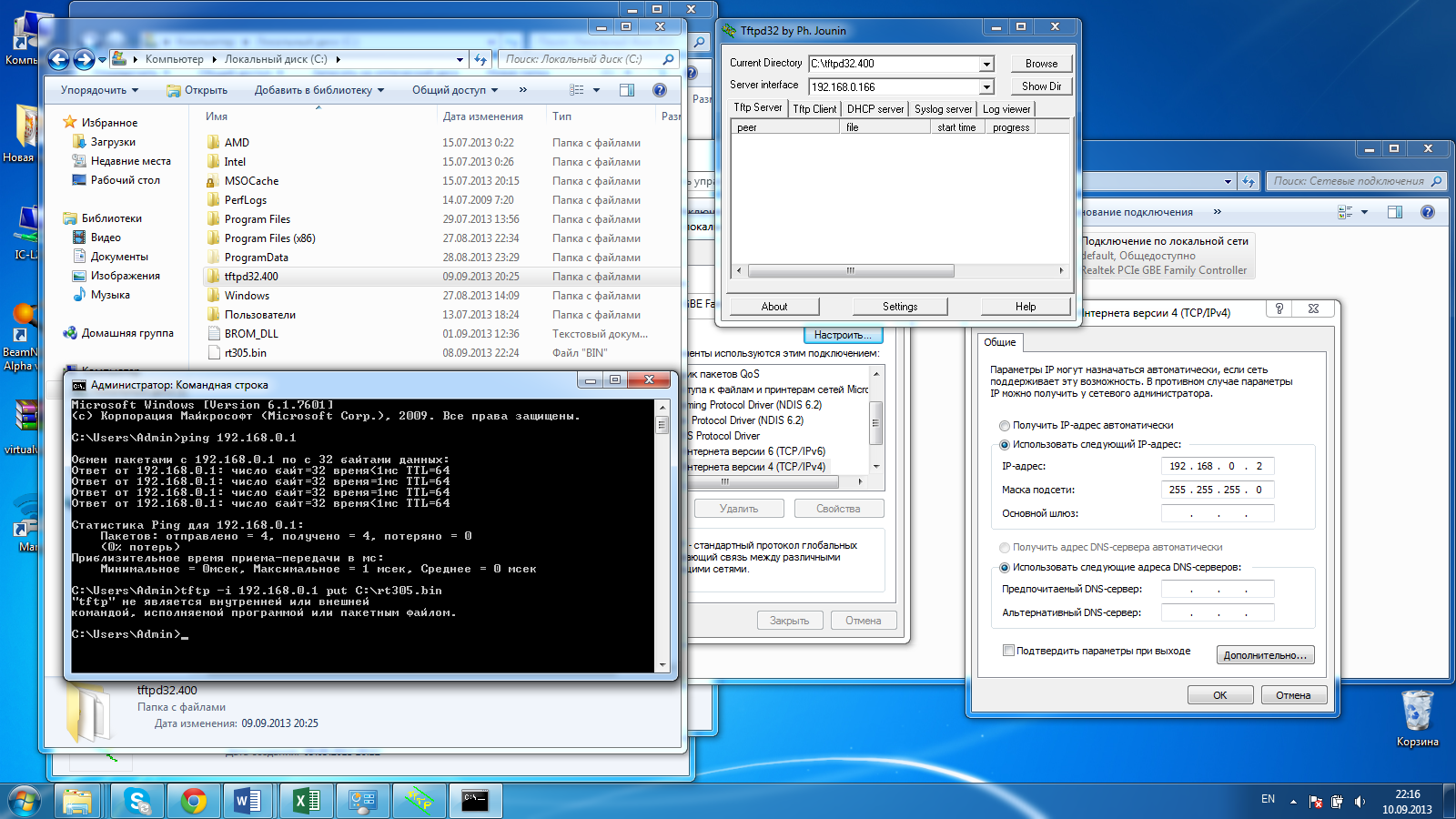
Task: Select obtain IP address automatically radio
Action: click(x=1005, y=426)
